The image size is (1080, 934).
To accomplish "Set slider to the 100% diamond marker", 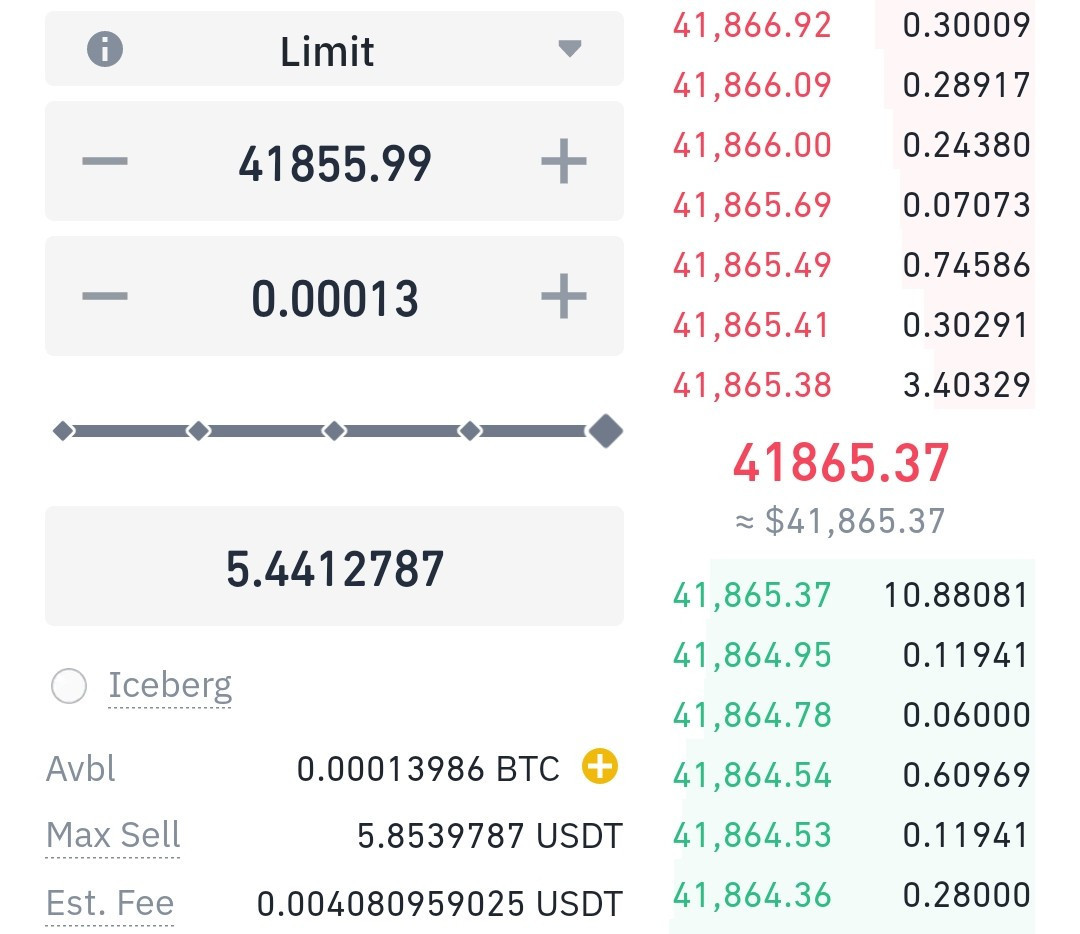I will [605, 431].
